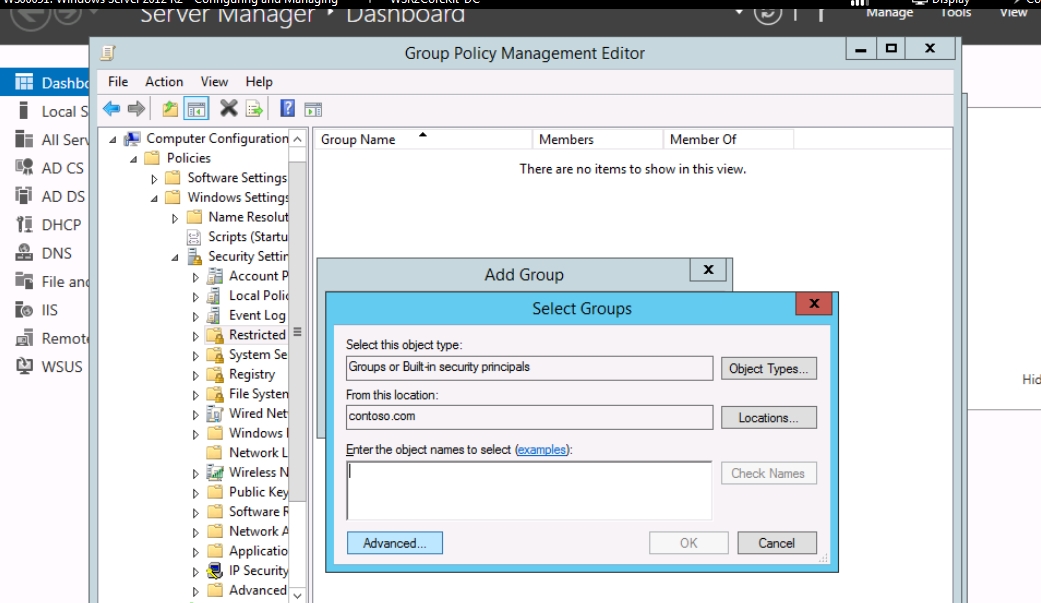The height and width of the screenshot is (603, 1041).
Task: Click the black X delete toolbar icon
Action: [x=228, y=108]
